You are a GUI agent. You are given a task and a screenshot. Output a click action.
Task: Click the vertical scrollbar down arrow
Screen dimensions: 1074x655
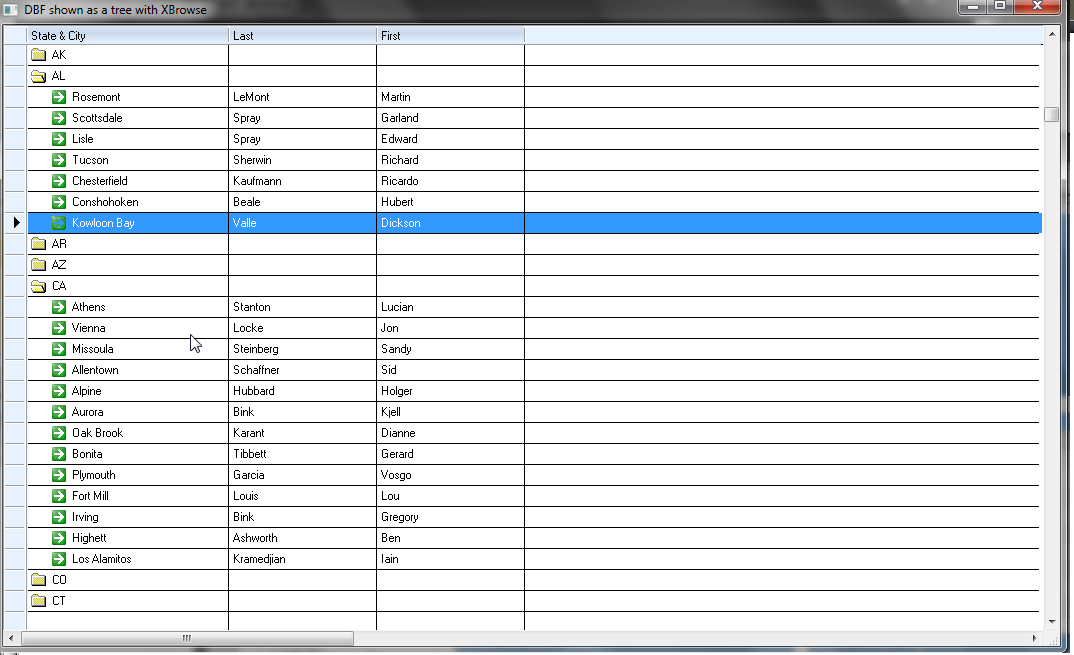pyautogui.click(x=1051, y=622)
